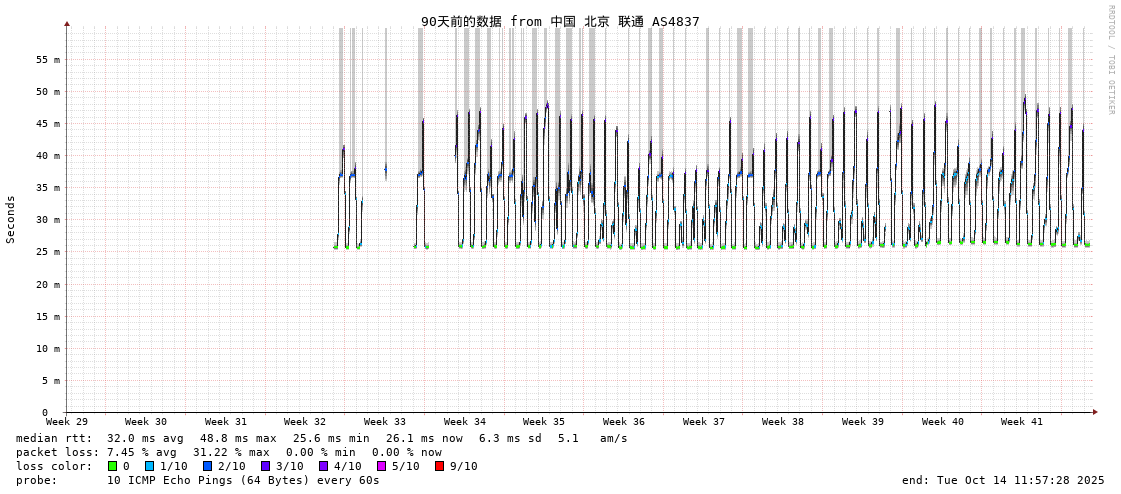Select the blue 2/10 loss color swatch
The width and height of the screenshot is (1121, 494).
[x=207, y=466]
